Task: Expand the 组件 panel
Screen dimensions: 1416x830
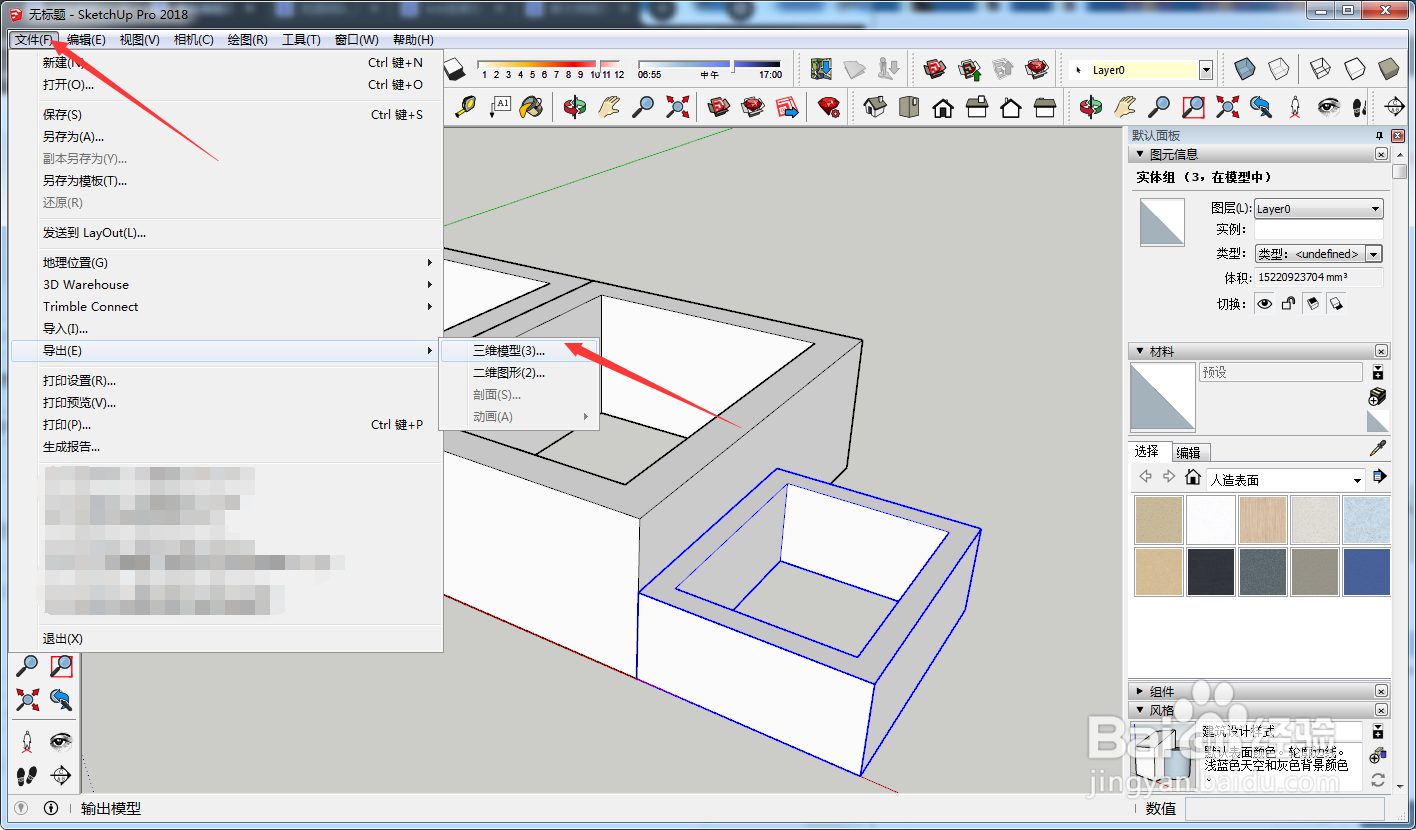Action: click(x=1139, y=691)
